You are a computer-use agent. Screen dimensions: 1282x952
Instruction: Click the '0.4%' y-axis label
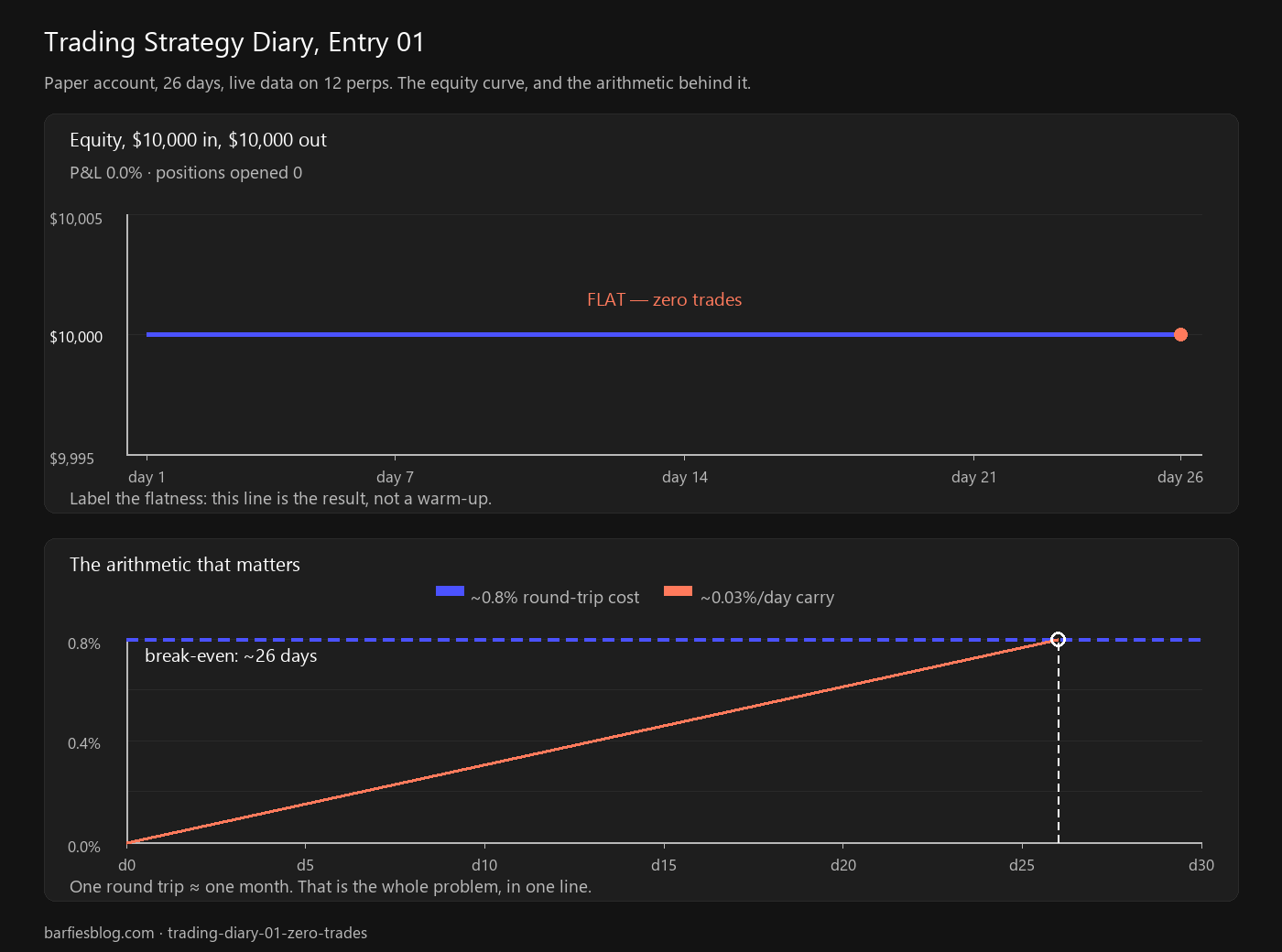pyautogui.click(x=84, y=743)
